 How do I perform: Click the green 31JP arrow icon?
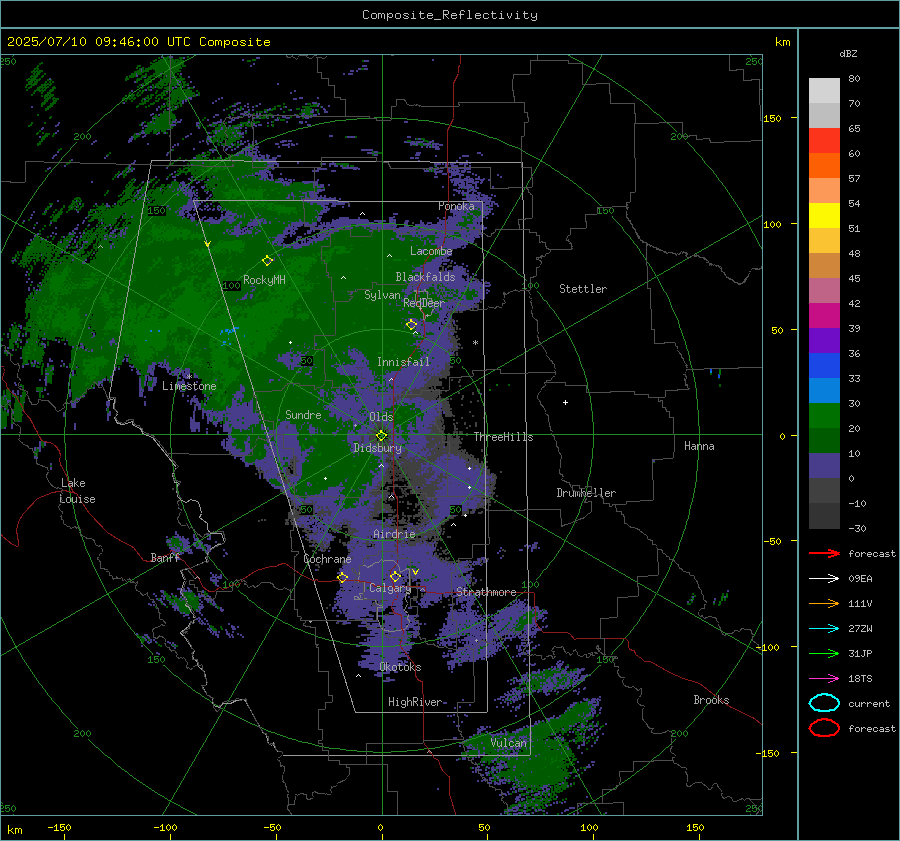tap(824, 653)
